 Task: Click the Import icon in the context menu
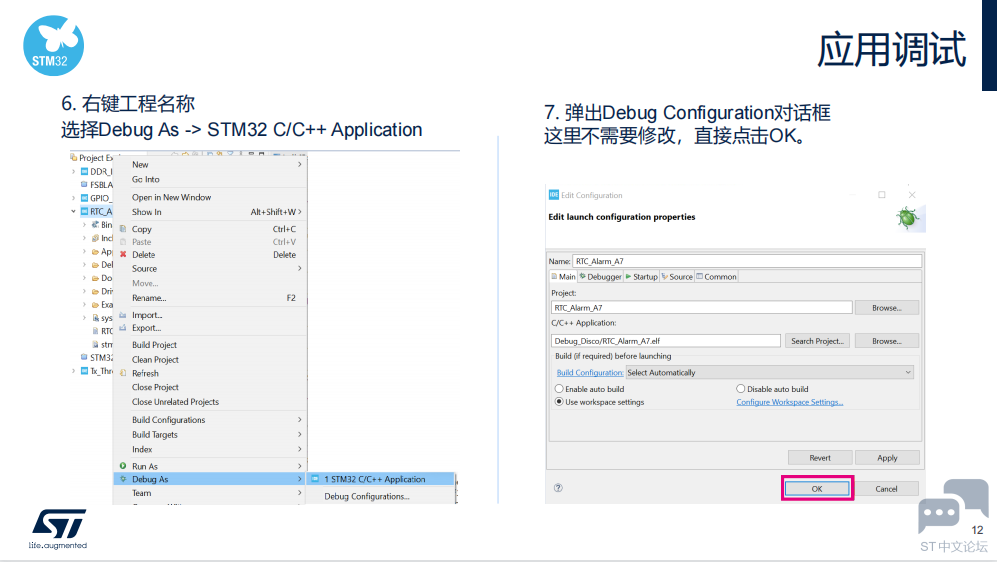pos(123,315)
